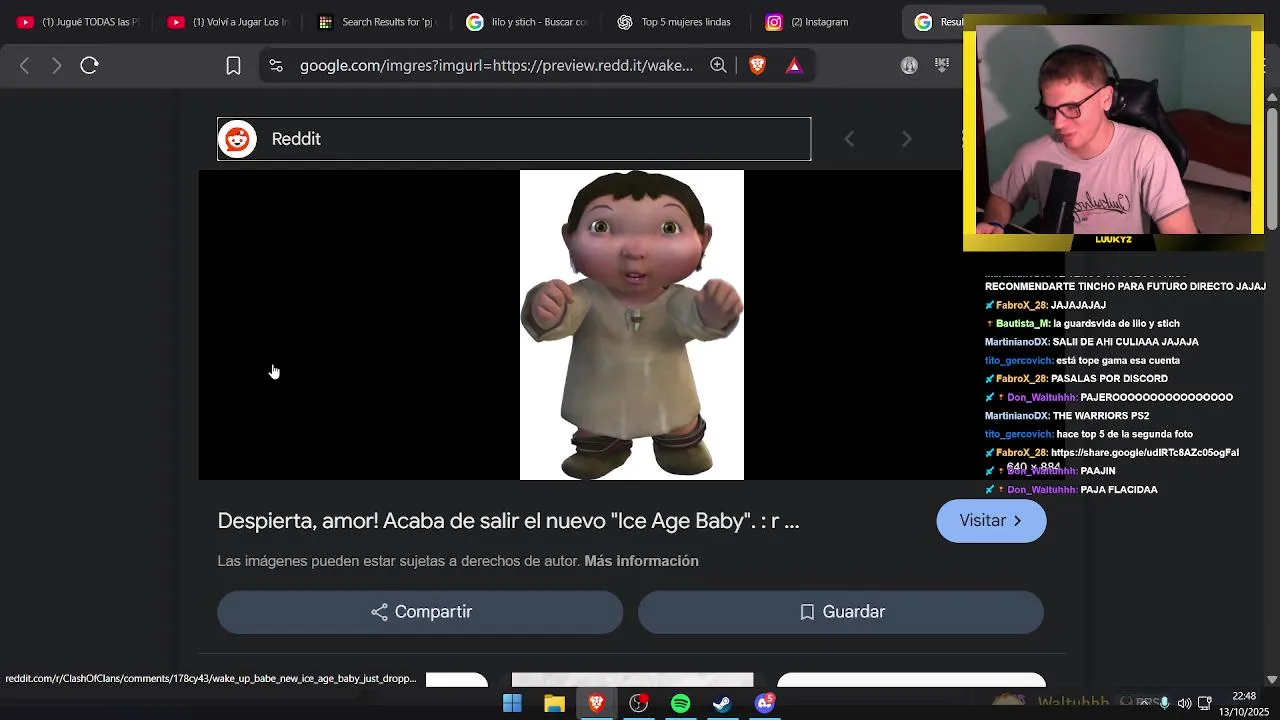Viewport: 1280px width, 720px height.
Task: Click the Guardar save button
Action: click(841, 612)
